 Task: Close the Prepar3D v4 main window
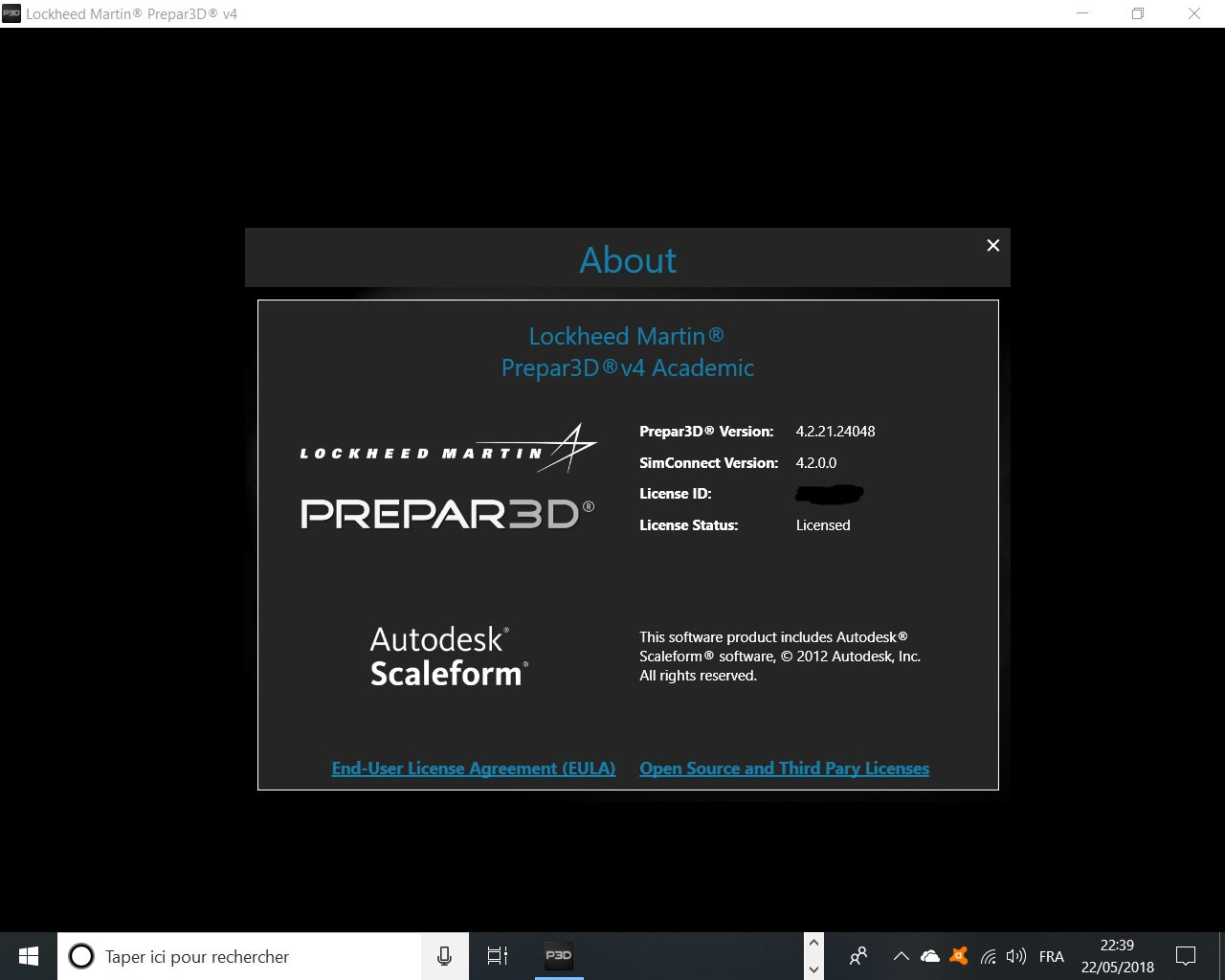click(1194, 13)
